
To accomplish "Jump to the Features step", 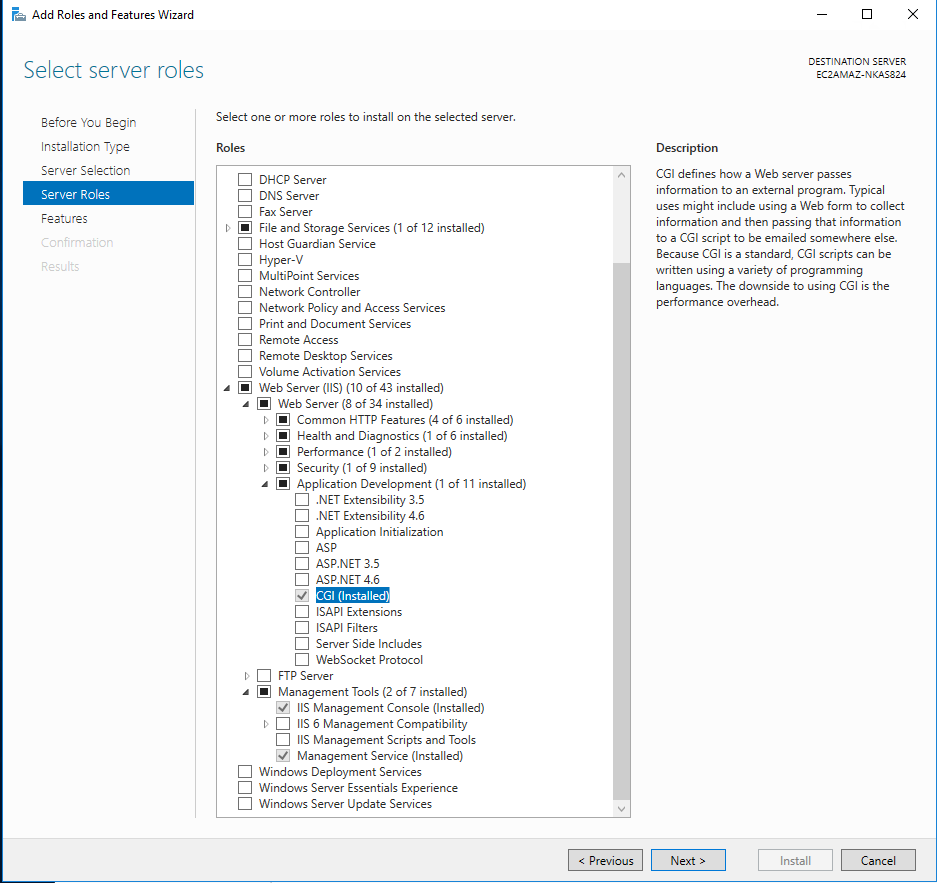I will [x=64, y=219].
